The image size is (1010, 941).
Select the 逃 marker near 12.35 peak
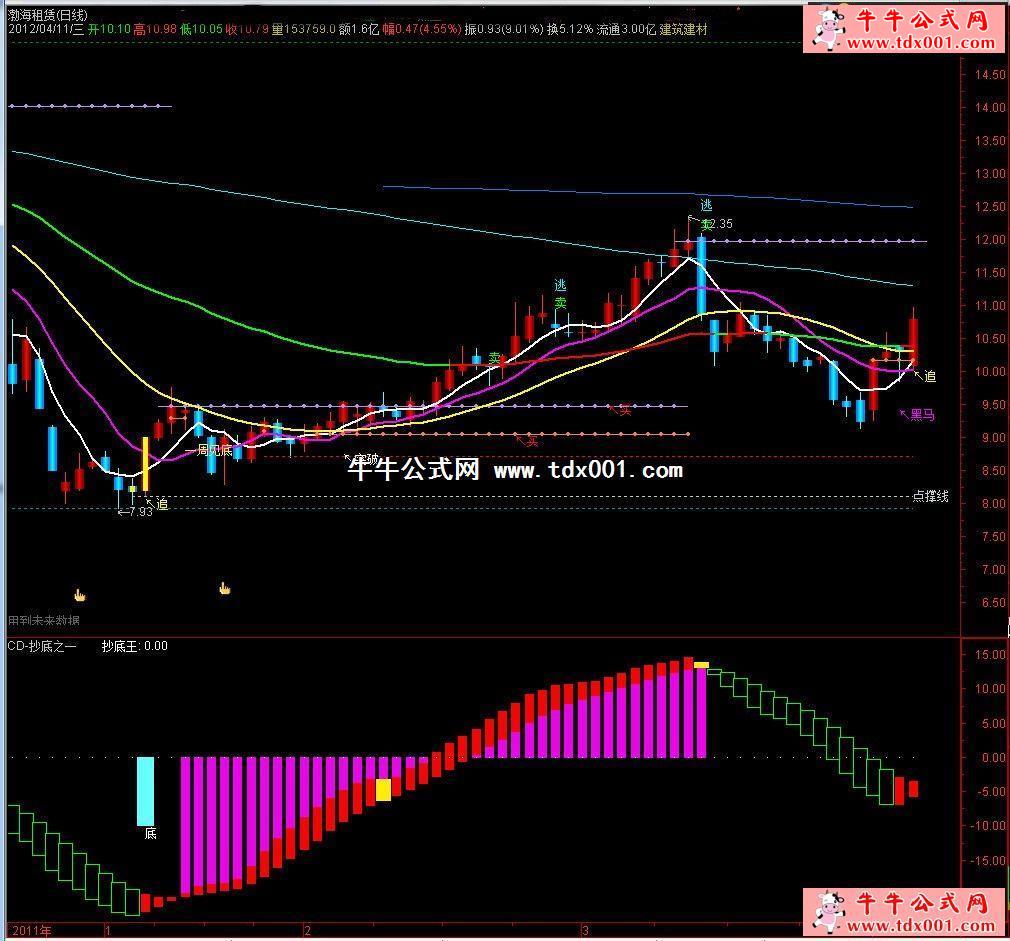[706, 205]
